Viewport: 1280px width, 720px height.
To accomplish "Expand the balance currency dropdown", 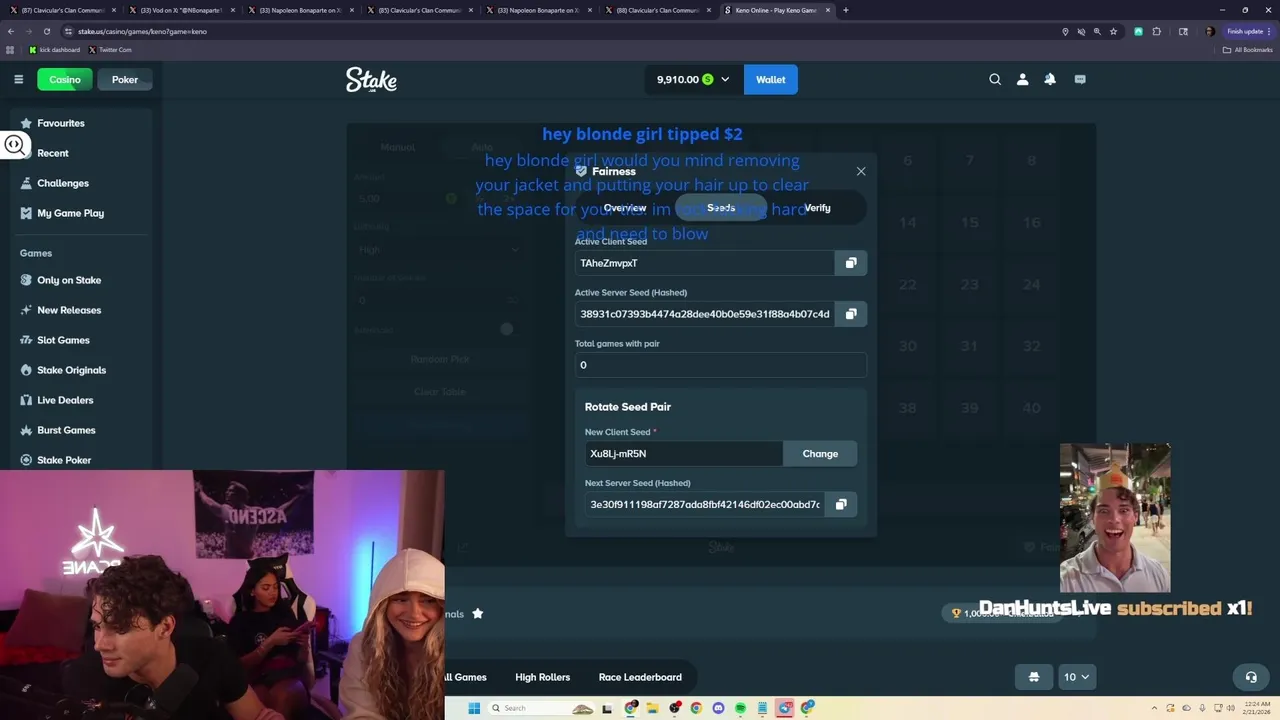I will (725, 80).
